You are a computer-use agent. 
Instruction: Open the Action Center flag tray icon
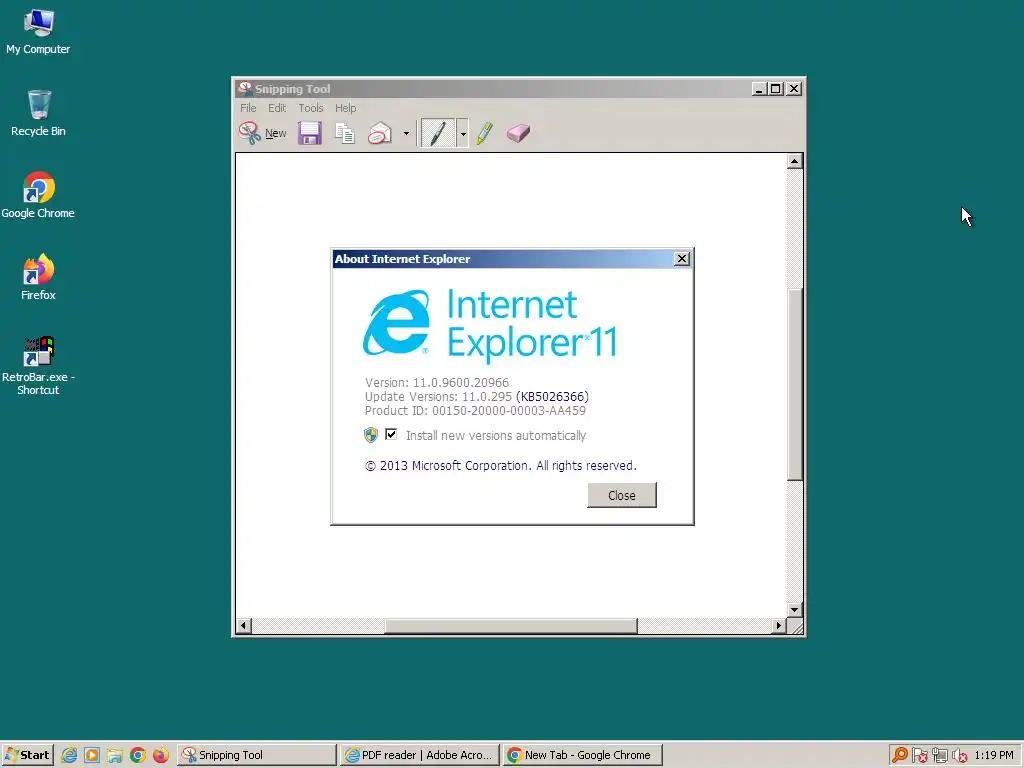pyautogui.click(x=920, y=755)
